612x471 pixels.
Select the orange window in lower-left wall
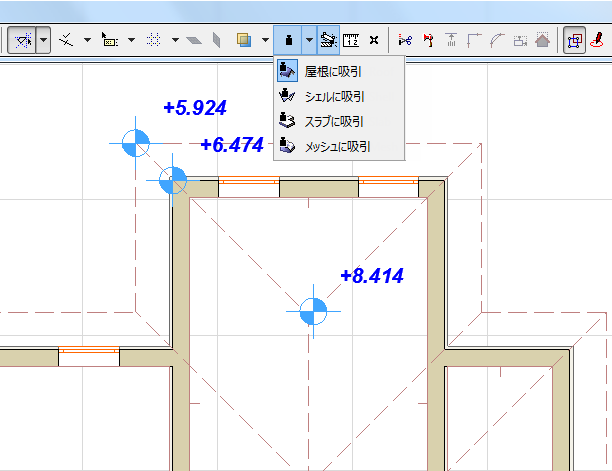pyautogui.click(x=89, y=350)
